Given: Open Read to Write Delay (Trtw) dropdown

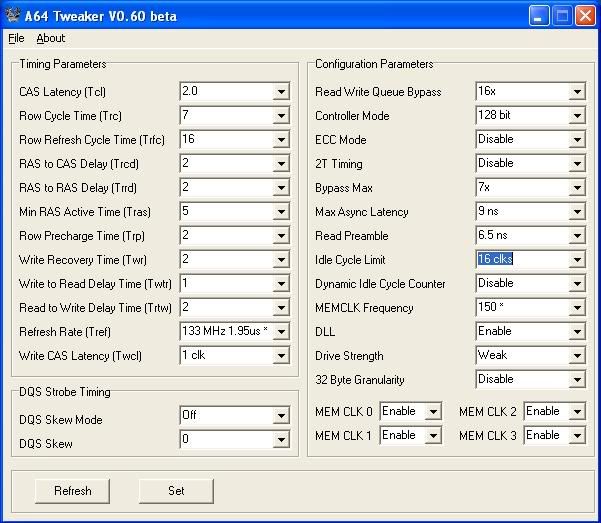Looking at the screenshot, I should tap(281, 308).
